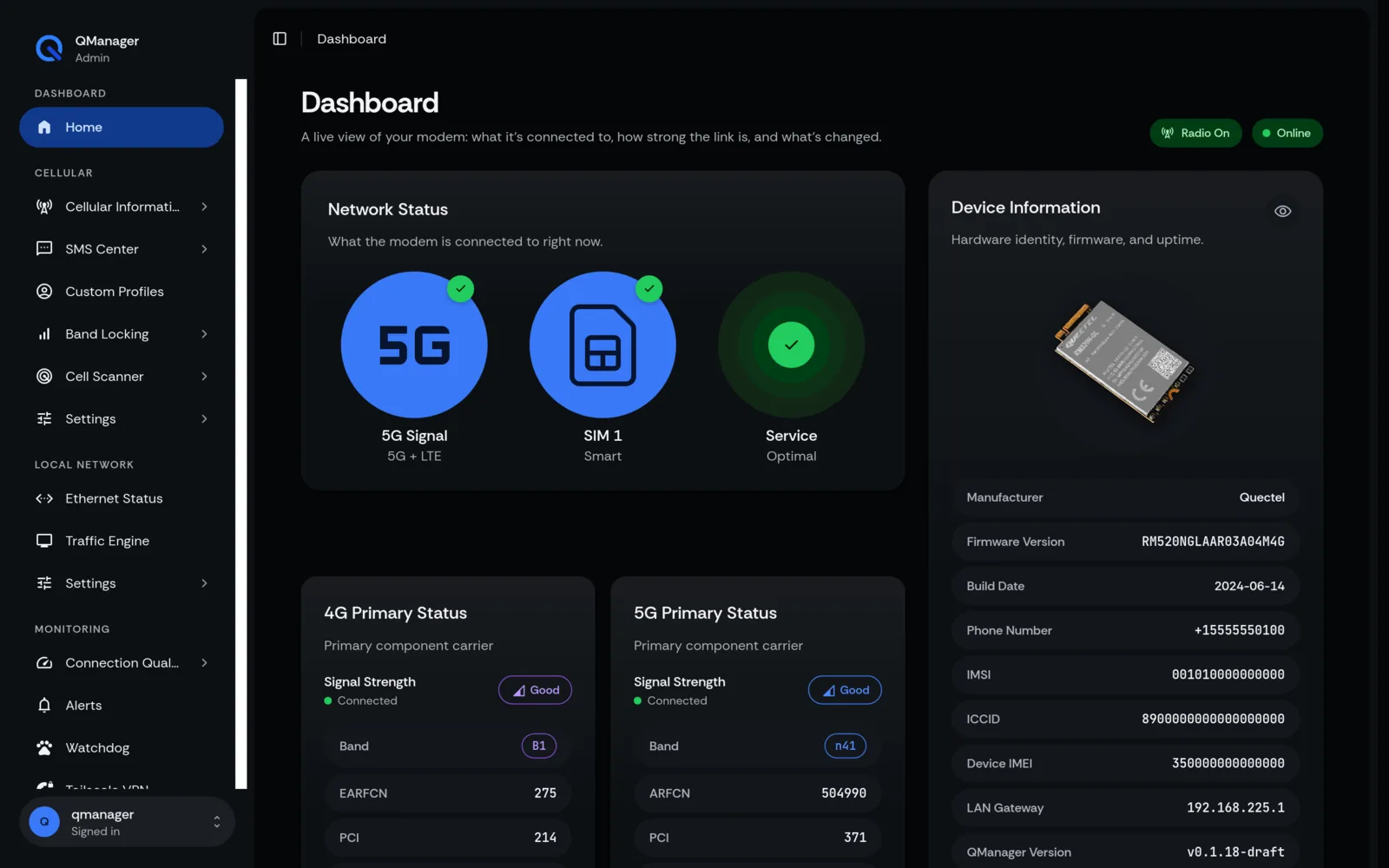The width and height of the screenshot is (1389, 868).
Task: Click the B1 band badge
Action: (539, 746)
